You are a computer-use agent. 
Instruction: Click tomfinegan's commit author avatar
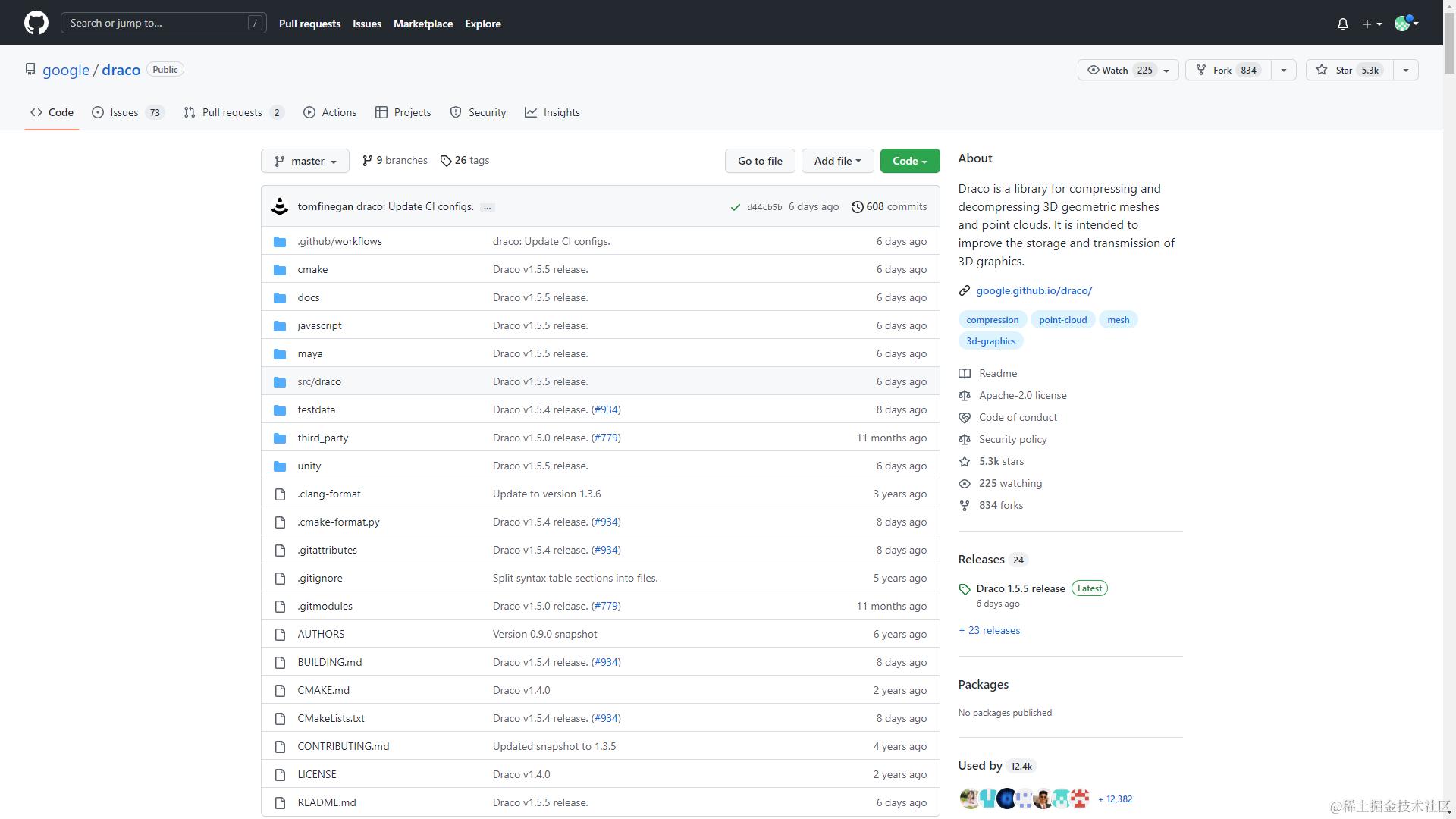click(280, 206)
